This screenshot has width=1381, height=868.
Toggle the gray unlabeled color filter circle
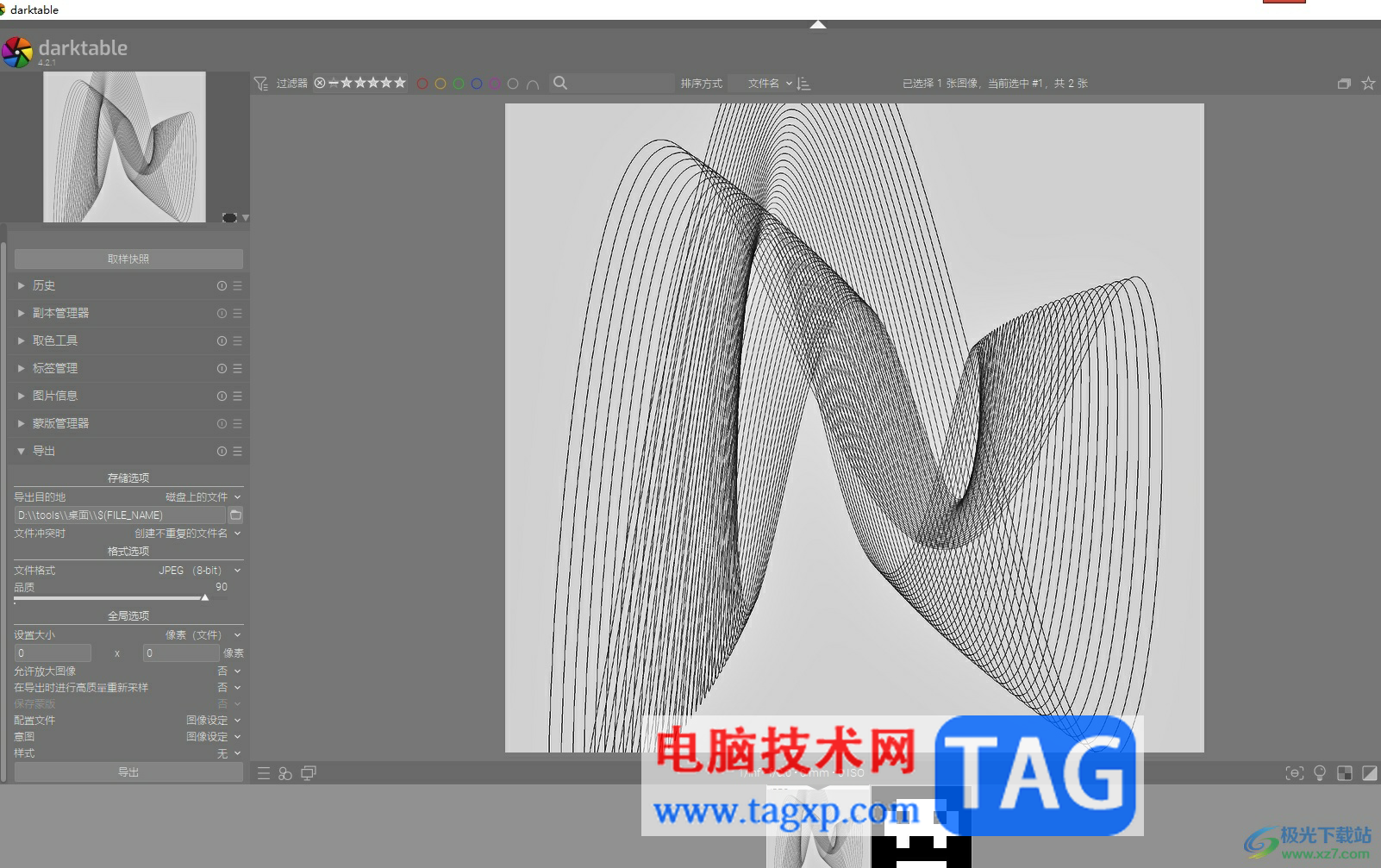click(513, 84)
